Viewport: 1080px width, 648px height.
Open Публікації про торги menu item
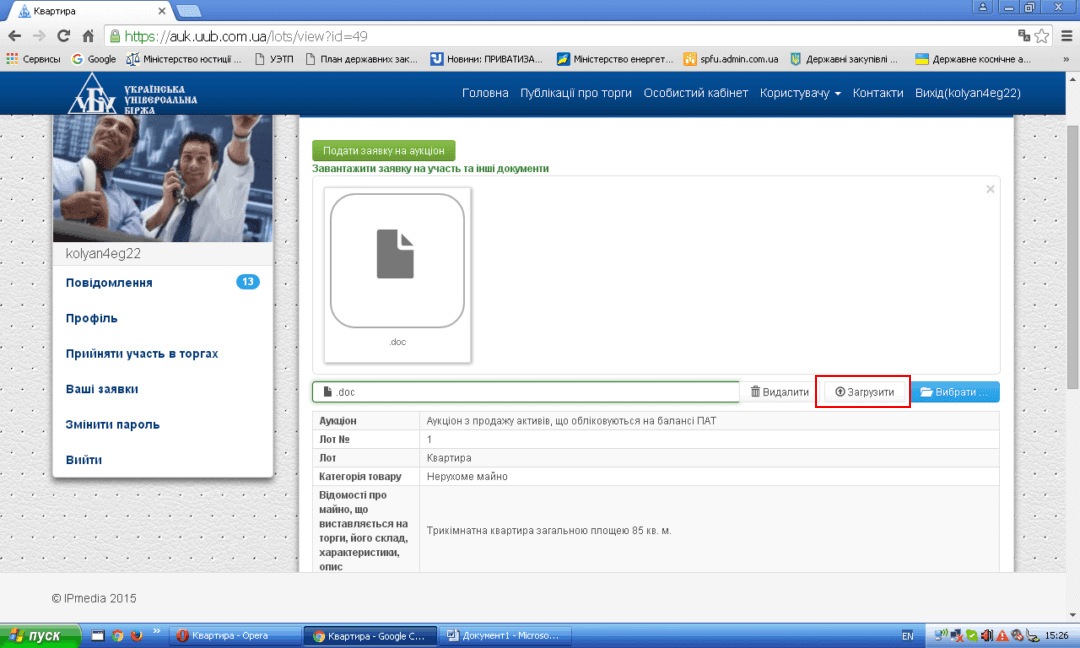tap(576, 93)
